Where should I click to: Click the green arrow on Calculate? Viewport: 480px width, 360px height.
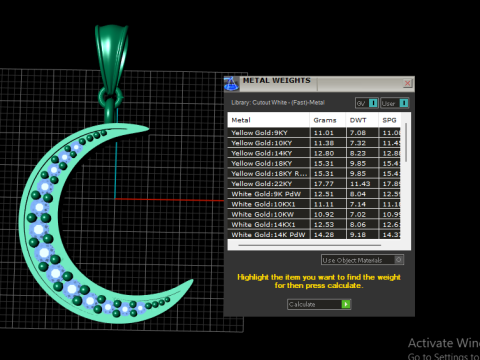point(346,304)
